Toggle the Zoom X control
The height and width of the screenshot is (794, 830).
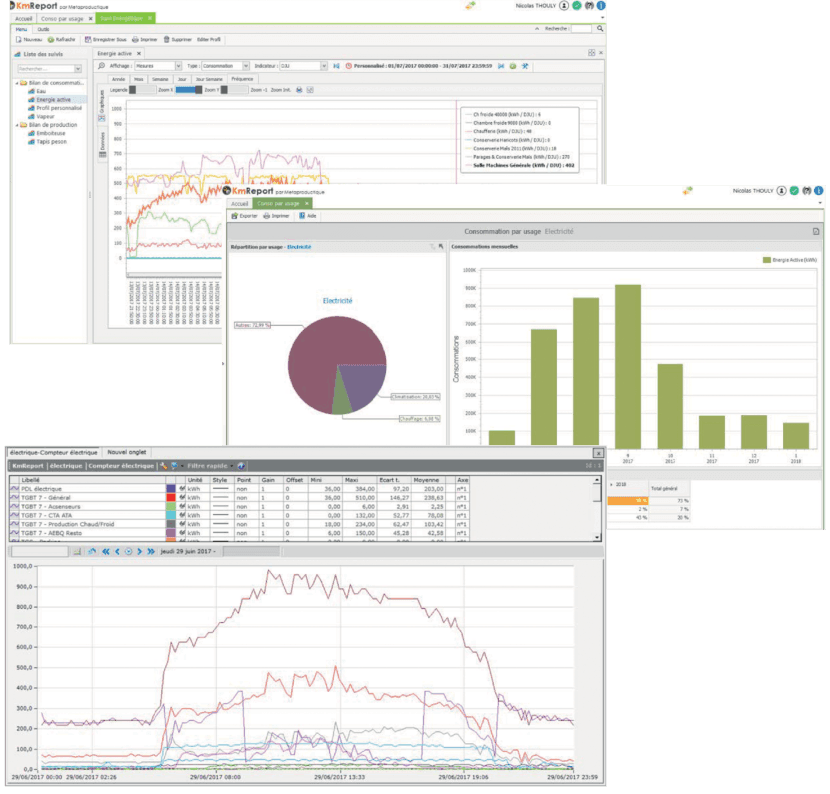pos(187,90)
